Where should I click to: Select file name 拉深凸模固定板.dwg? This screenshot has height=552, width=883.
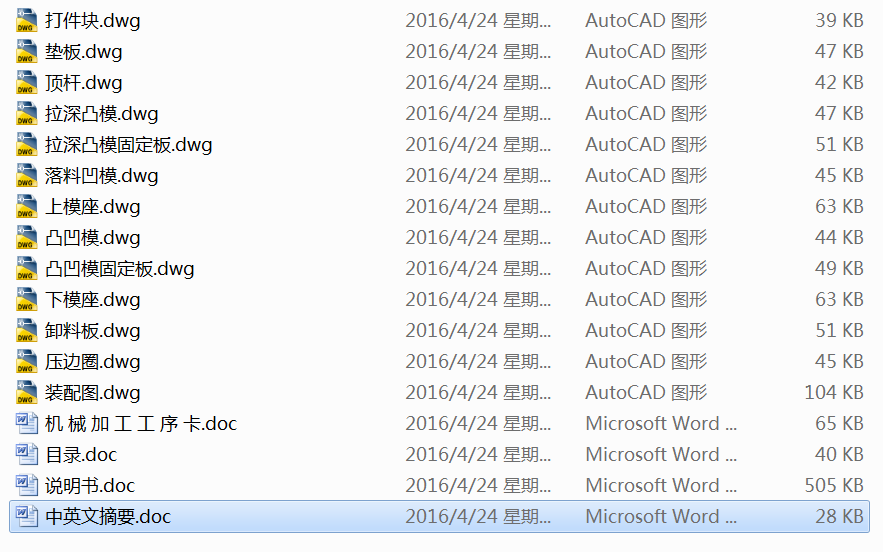[128, 145]
